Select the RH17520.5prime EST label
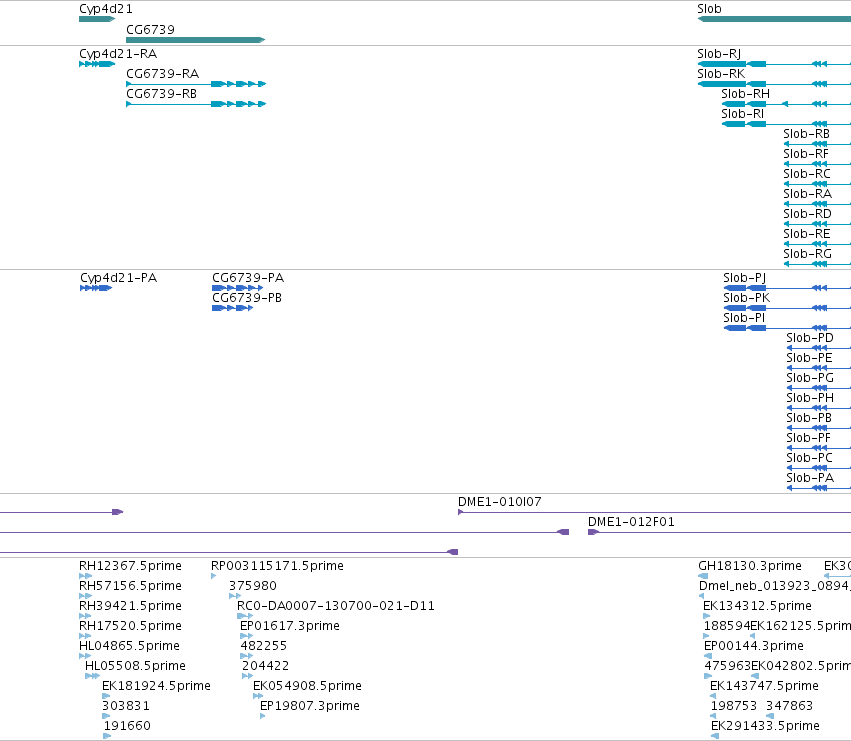This screenshot has height=741, width=851. point(130,626)
